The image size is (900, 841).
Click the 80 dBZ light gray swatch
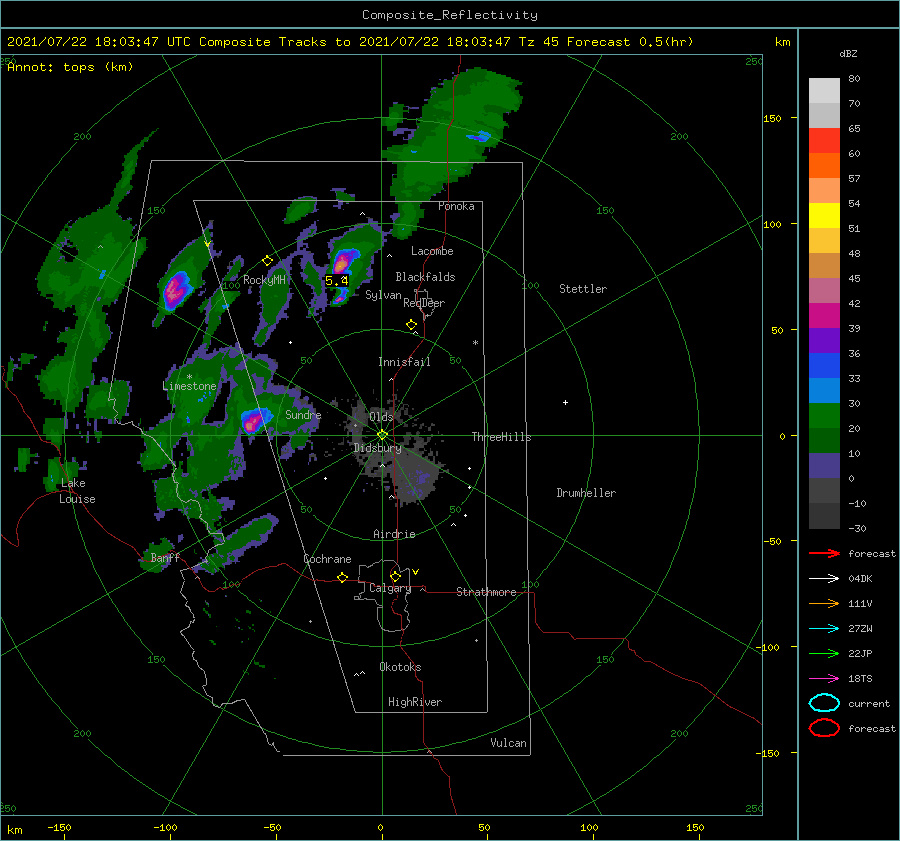point(824,90)
